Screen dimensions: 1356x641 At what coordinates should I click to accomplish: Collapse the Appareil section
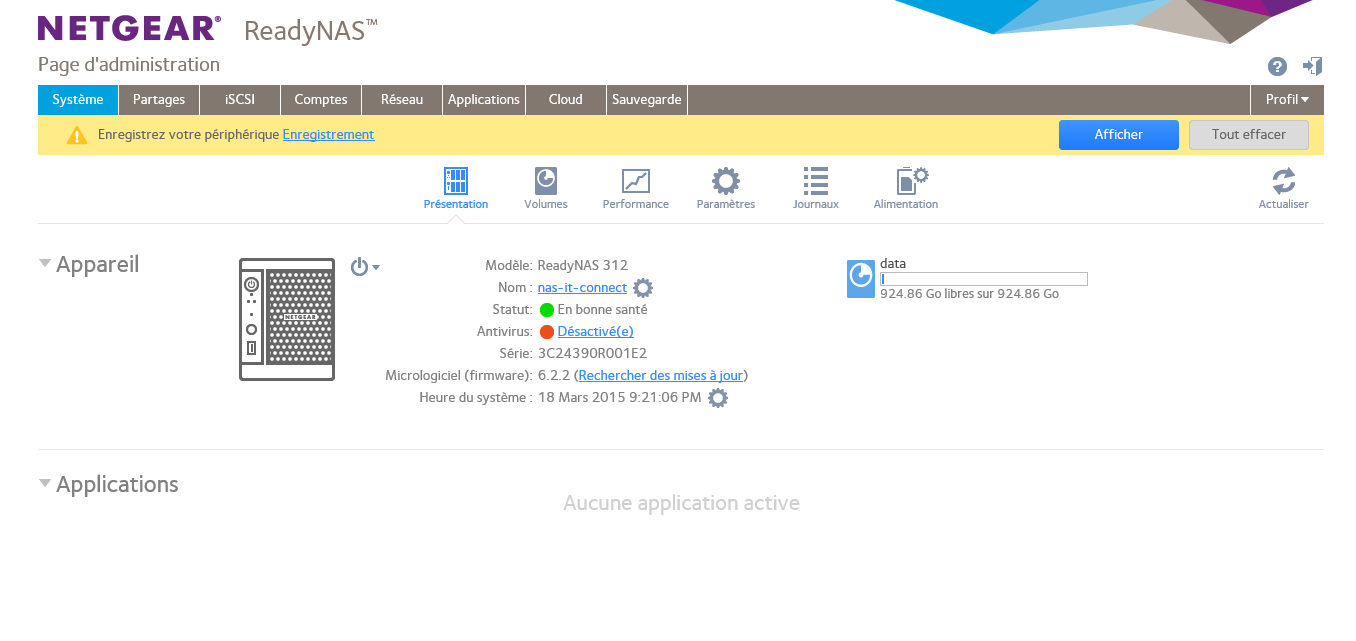[45, 264]
